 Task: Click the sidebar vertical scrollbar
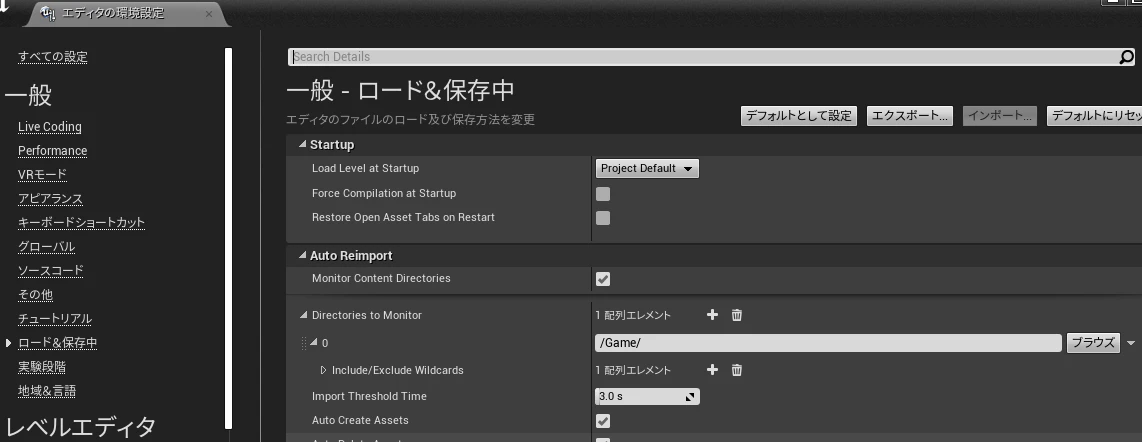(x=229, y=238)
